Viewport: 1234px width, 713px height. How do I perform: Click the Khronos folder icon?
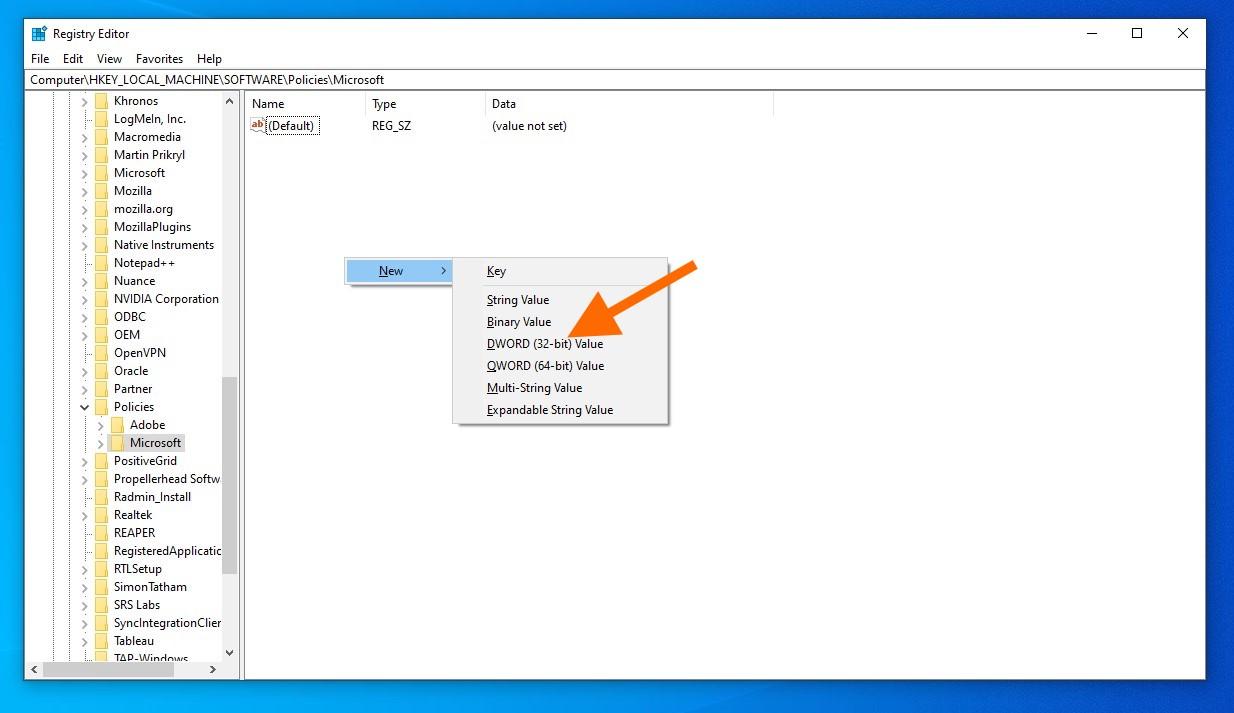101,101
